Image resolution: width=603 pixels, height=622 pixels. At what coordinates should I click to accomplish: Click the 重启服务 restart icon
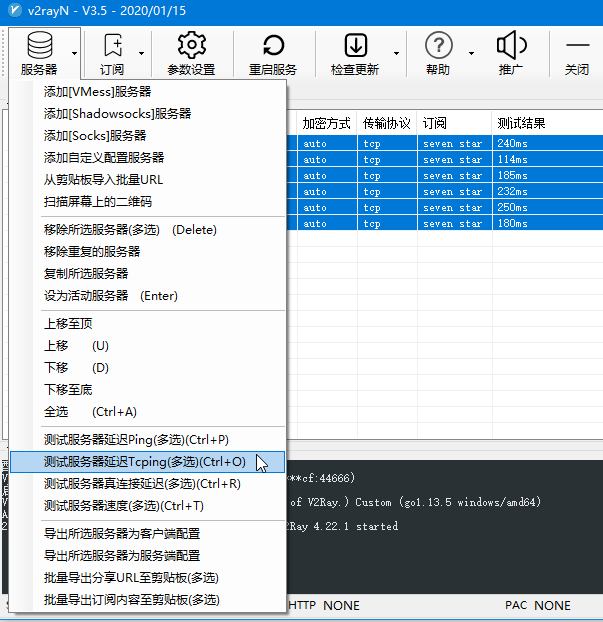[273, 45]
